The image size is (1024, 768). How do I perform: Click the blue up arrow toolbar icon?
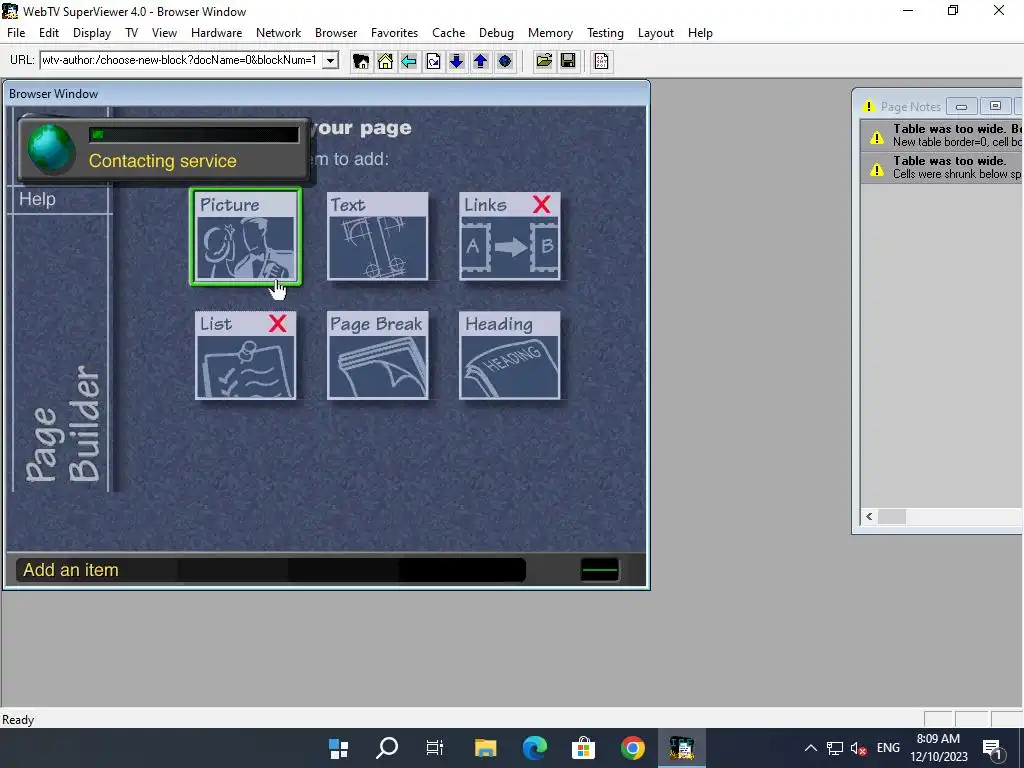click(481, 61)
